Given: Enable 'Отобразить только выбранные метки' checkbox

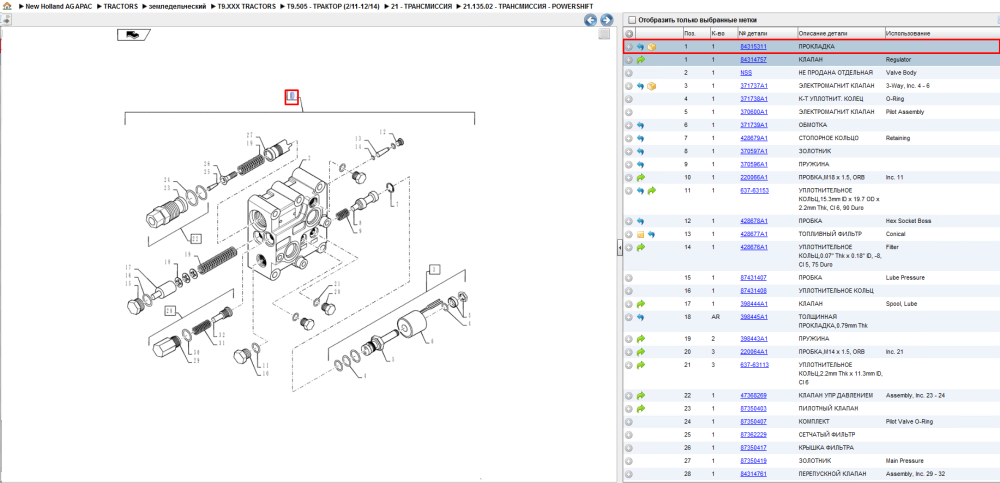Looking at the screenshot, I should (x=631, y=20).
